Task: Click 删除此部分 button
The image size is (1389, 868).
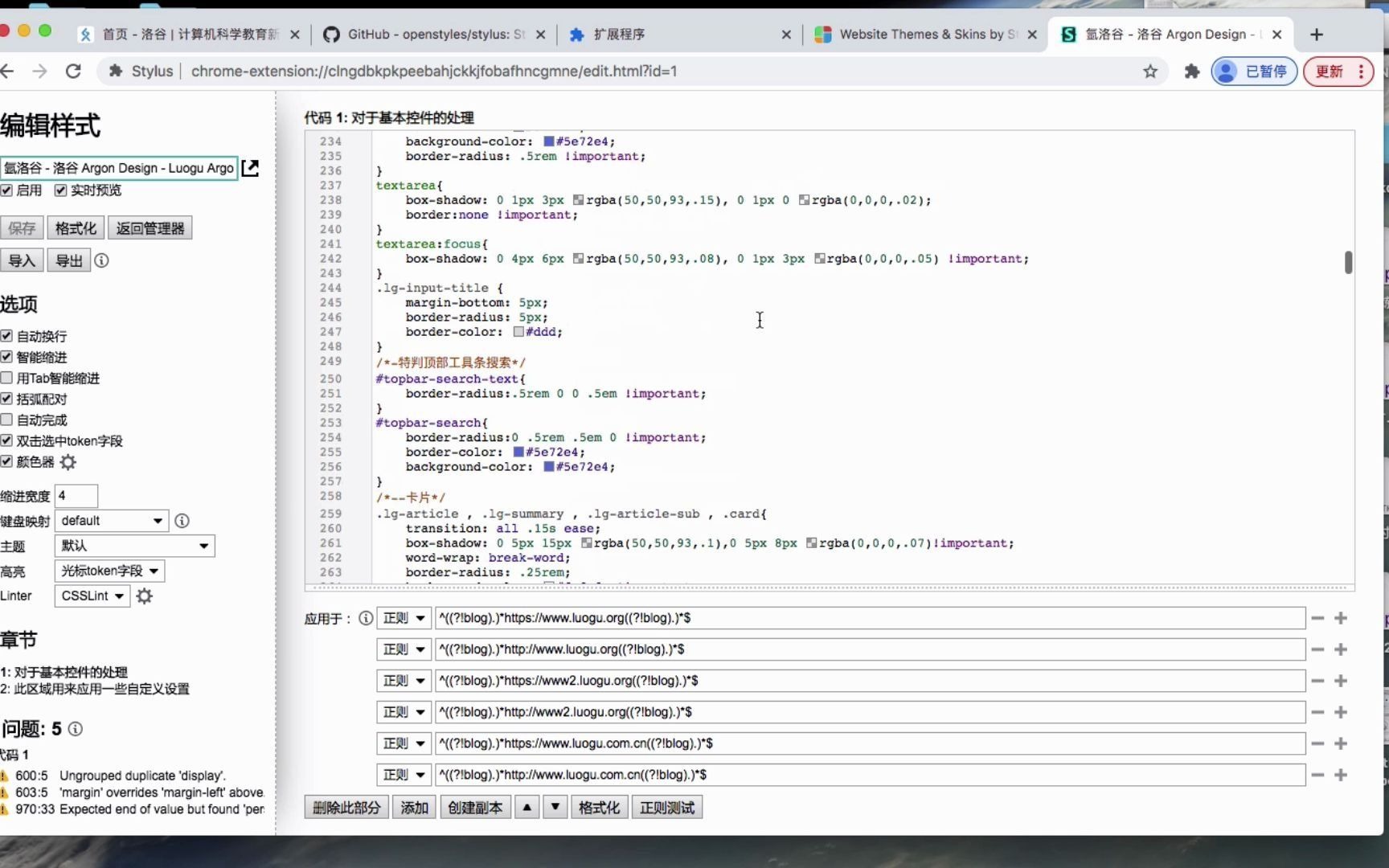Action: [346, 807]
